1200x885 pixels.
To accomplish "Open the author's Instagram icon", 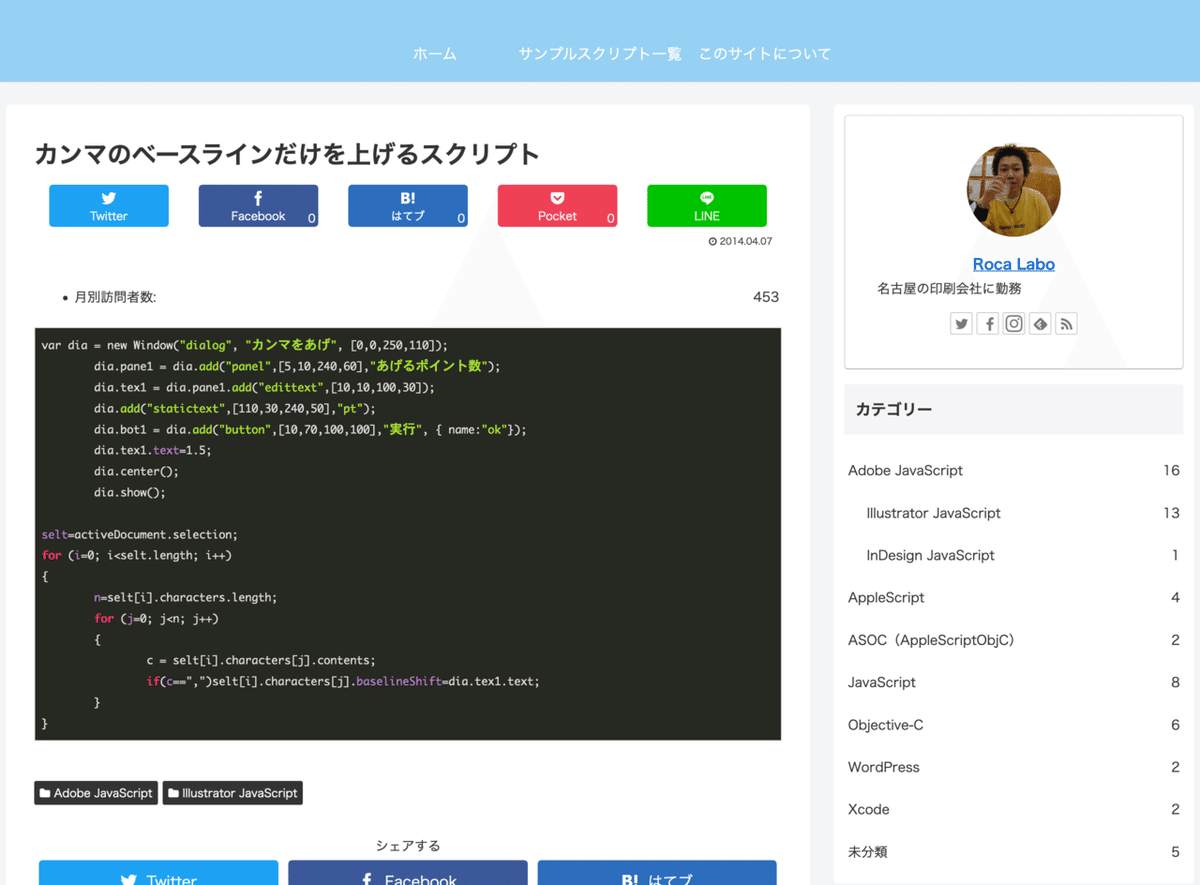I will tap(1013, 323).
